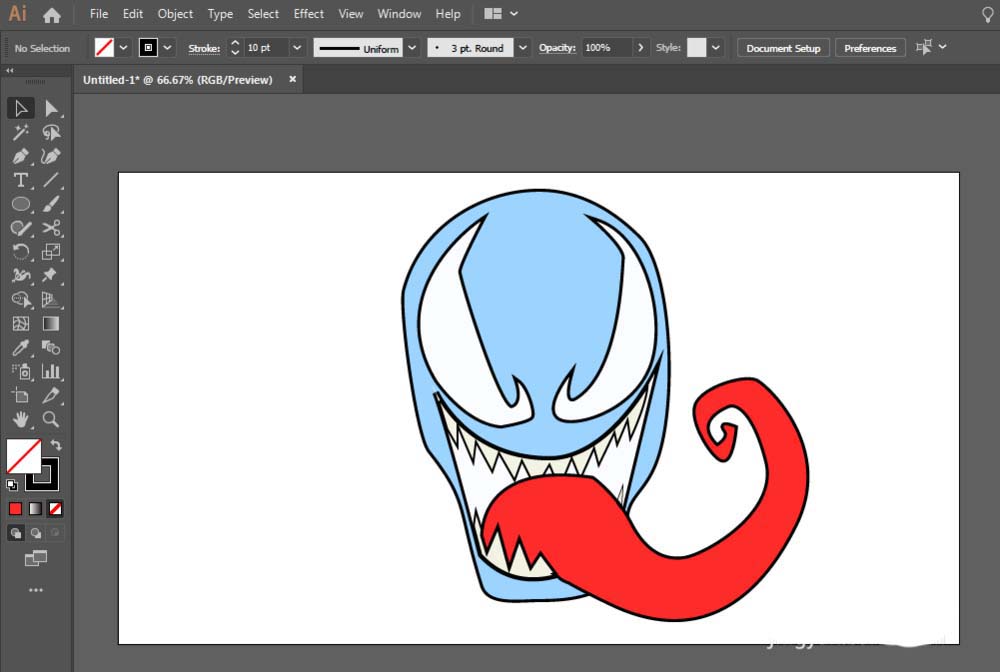
Task: Expand the Opacity slider arrow
Action: click(x=640, y=48)
